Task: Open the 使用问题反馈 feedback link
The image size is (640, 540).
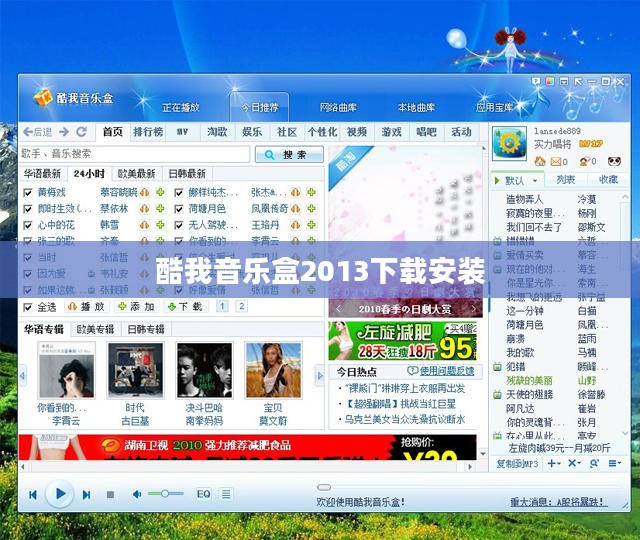Action: 447,371
